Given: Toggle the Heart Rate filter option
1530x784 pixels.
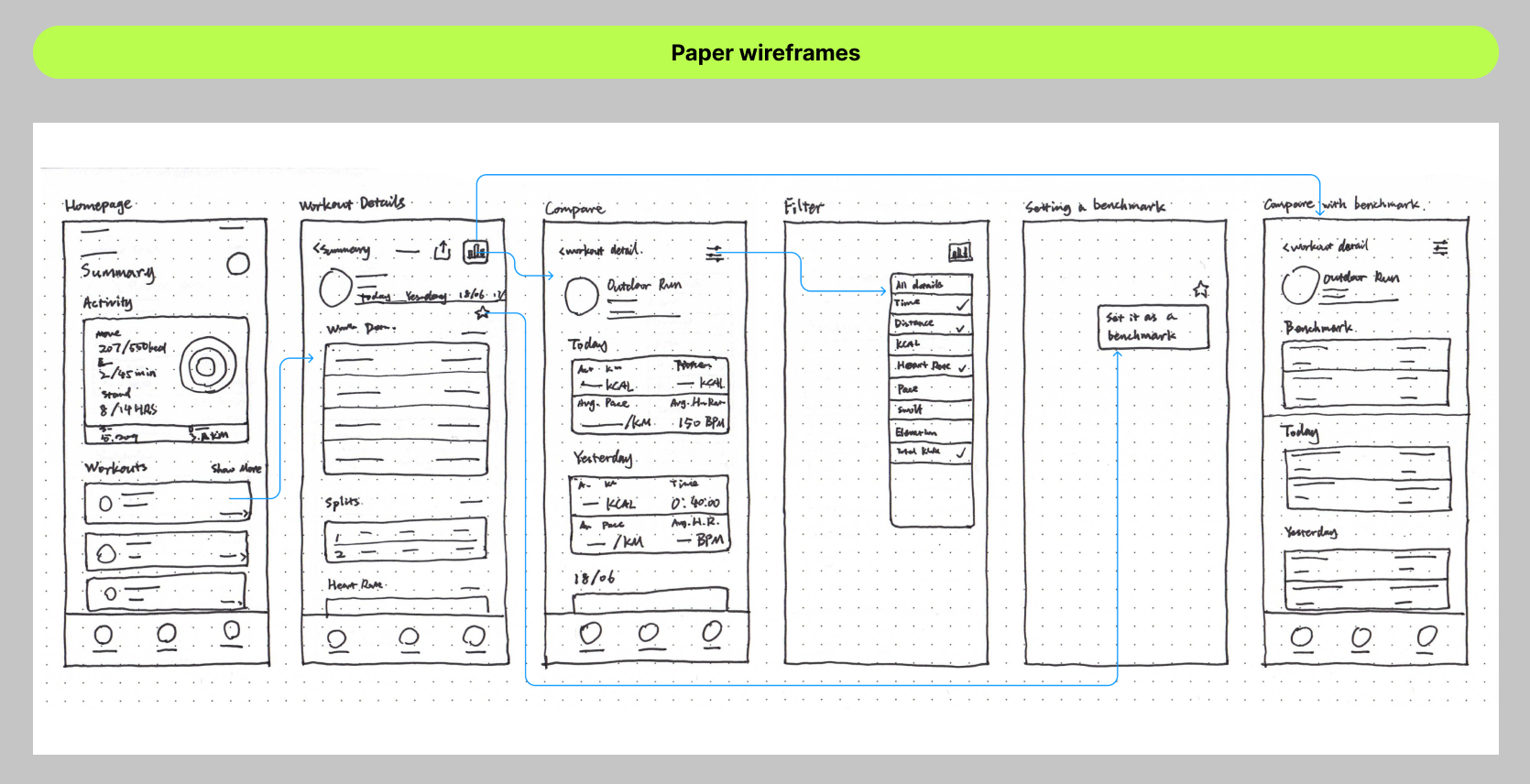Looking at the screenshot, I should click(932, 365).
